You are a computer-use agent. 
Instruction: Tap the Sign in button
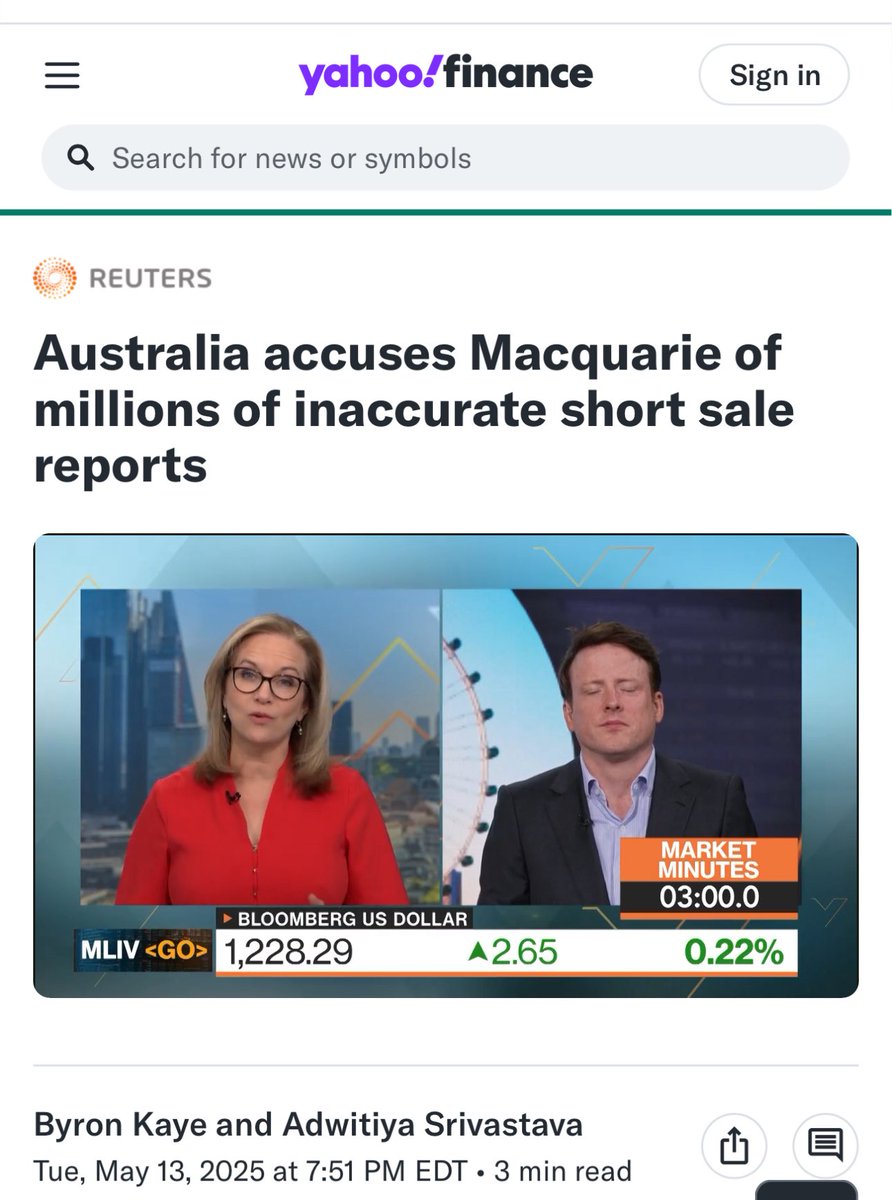coord(774,75)
